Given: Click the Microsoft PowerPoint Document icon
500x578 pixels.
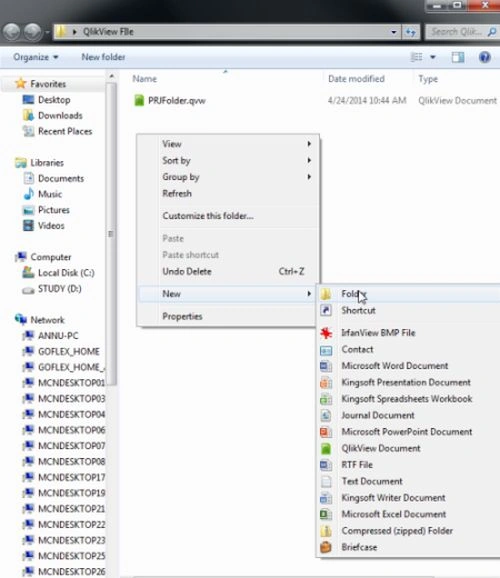Looking at the screenshot, I should click(326, 432).
